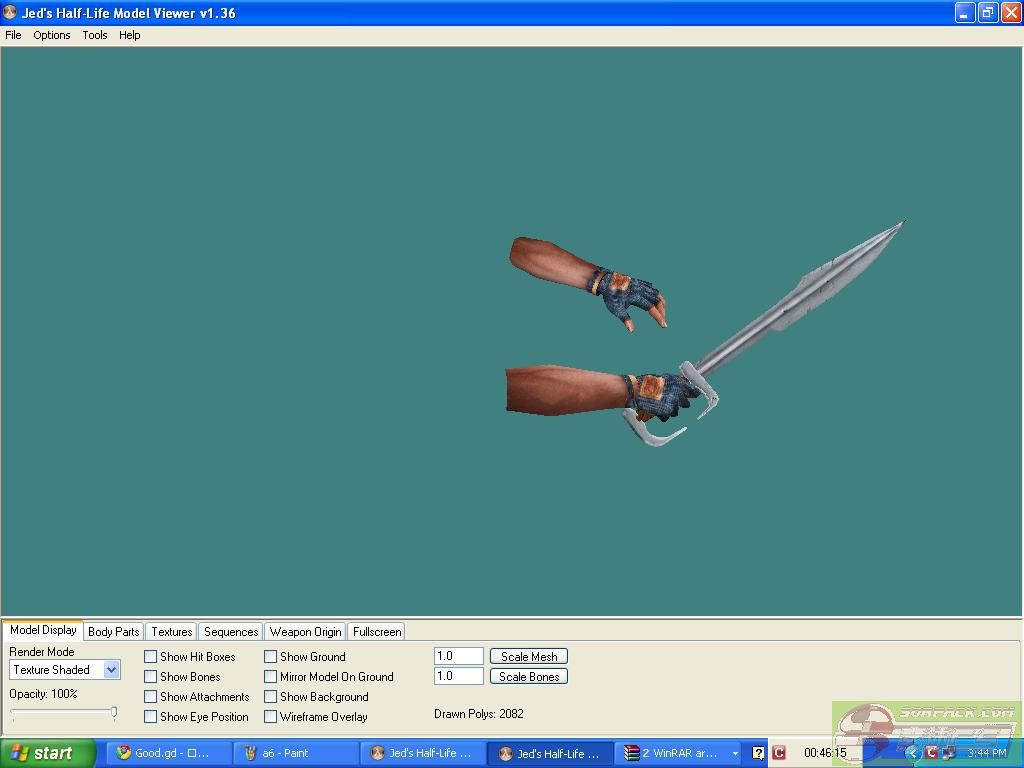The width and height of the screenshot is (1024, 768).
Task: Click the red C recorder icon in taskbar
Action: [x=779, y=753]
